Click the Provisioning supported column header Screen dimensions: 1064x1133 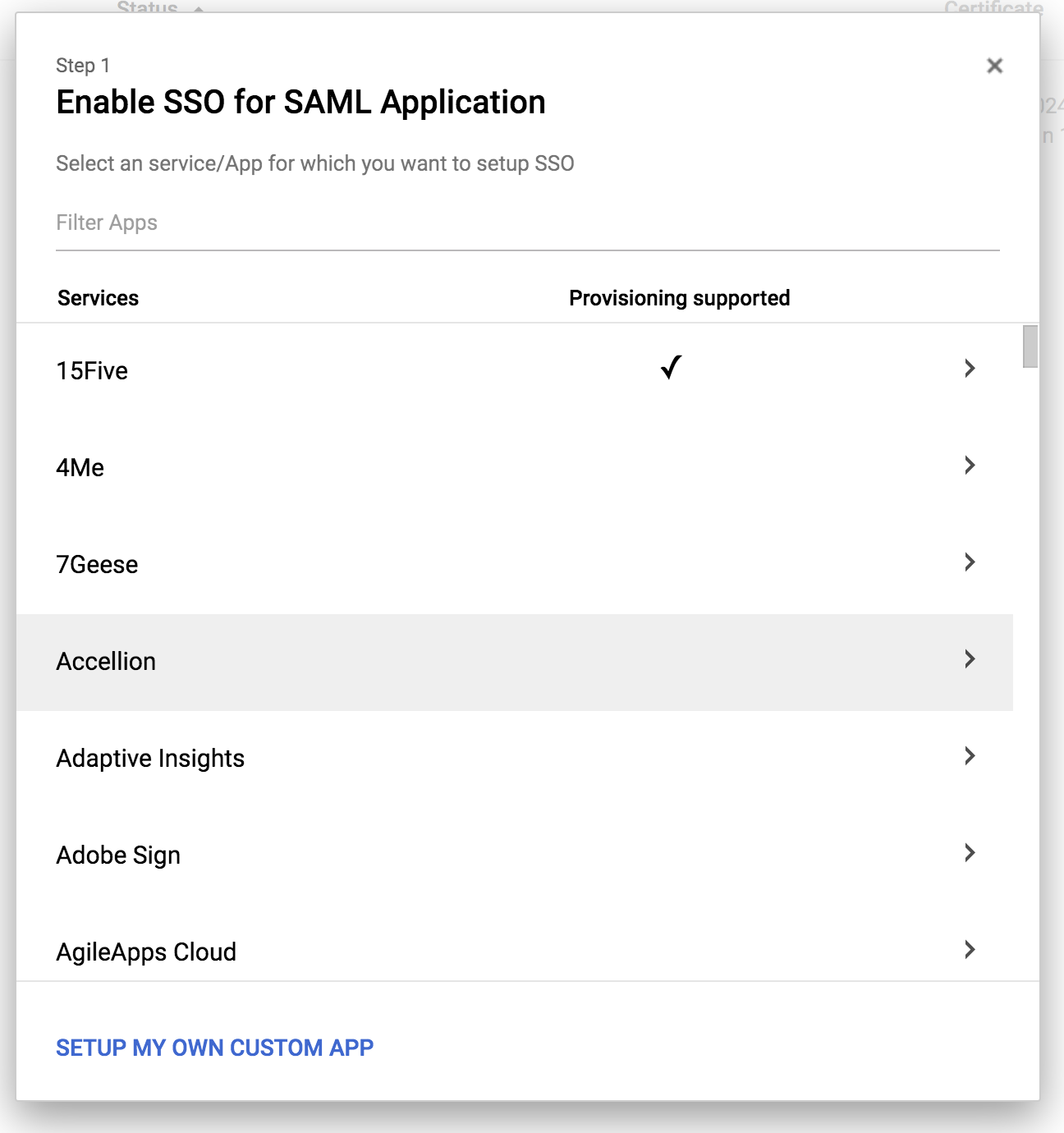click(679, 298)
